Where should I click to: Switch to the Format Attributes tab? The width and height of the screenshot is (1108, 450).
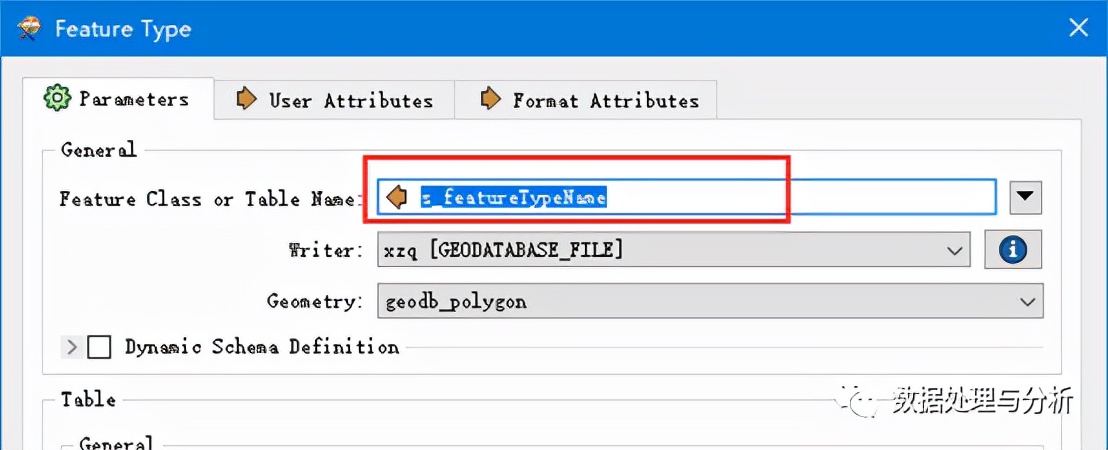pos(586,100)
